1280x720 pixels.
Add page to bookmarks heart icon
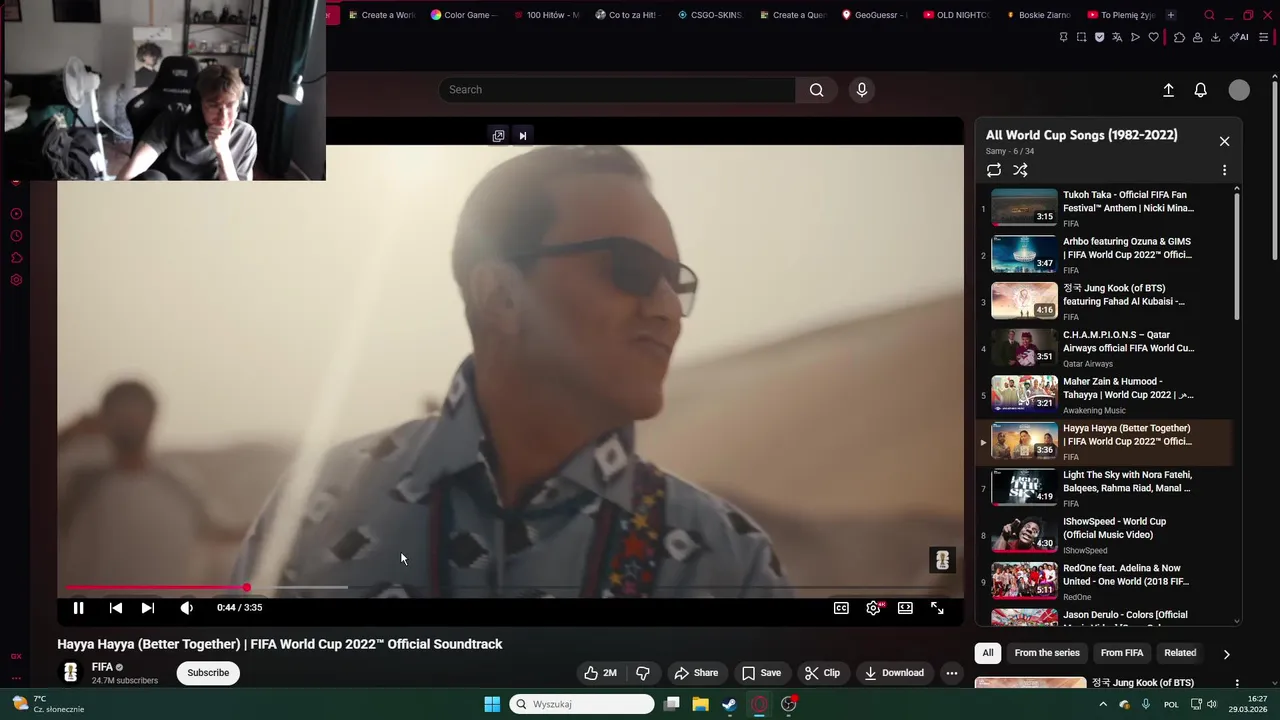coord(1153,37)
